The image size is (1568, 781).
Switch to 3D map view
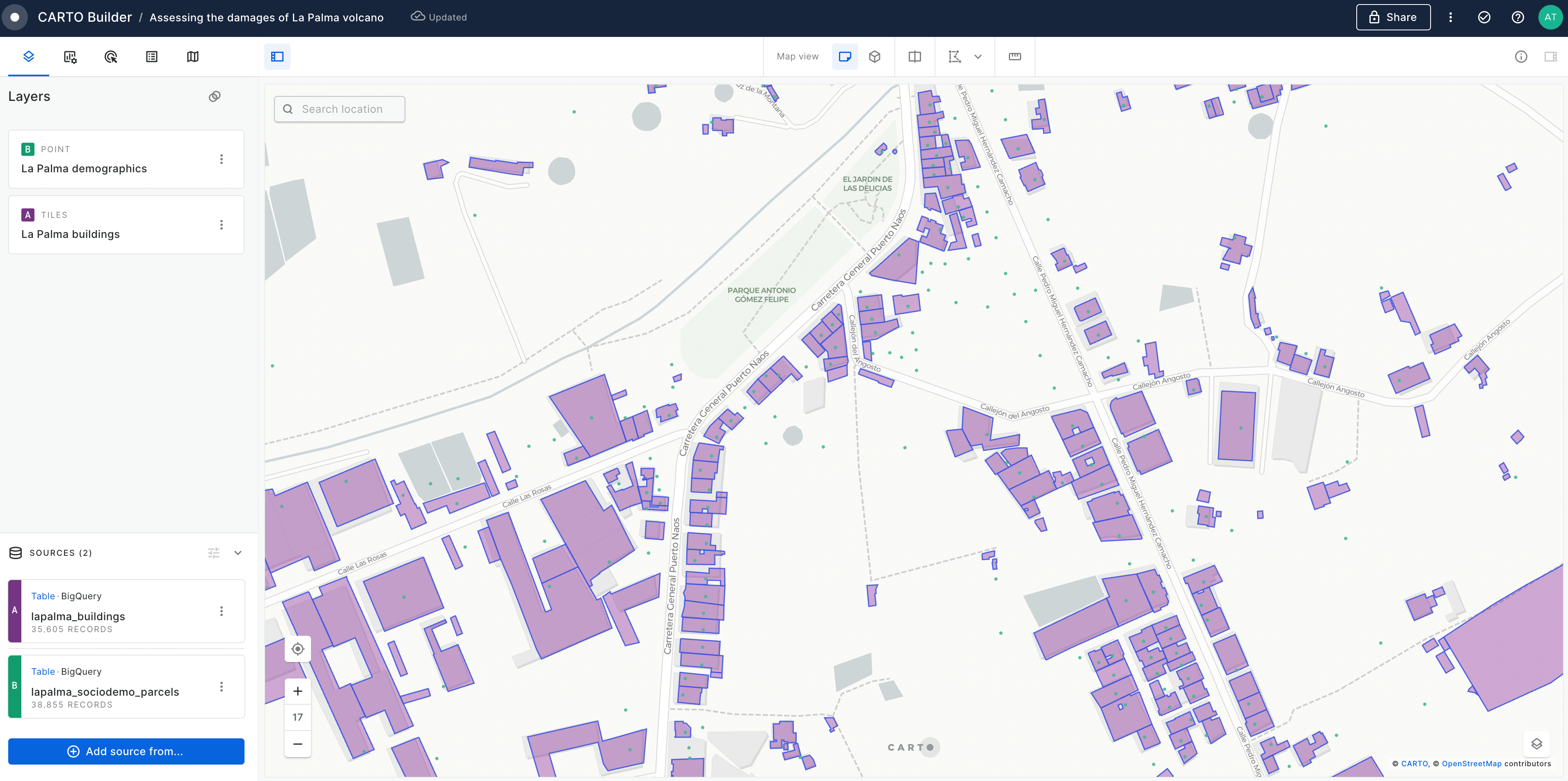click(875, 57)
